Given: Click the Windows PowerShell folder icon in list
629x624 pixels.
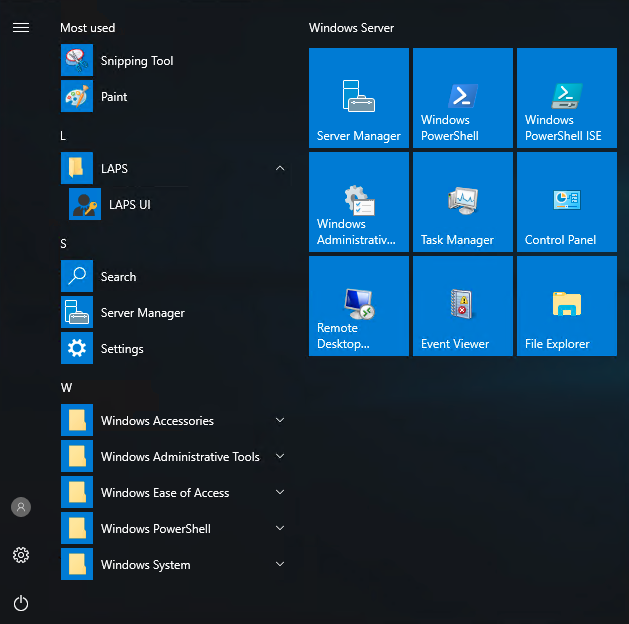Looking at the screenshot, I should coord(77,528).
